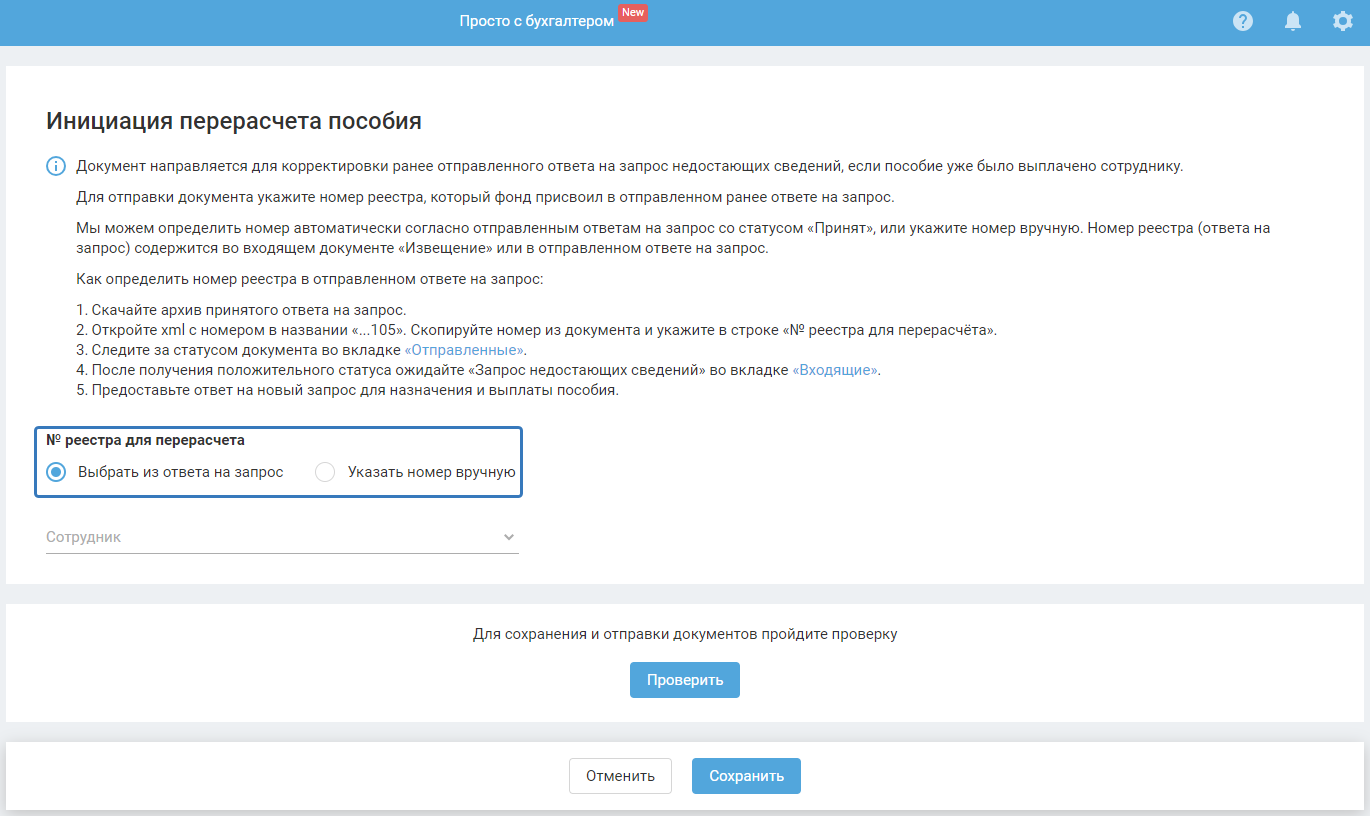Image resolution: width=1370 pixels, height=816 pixels.
Task: Click the 'Проверить' button
Action: point(685,680)
